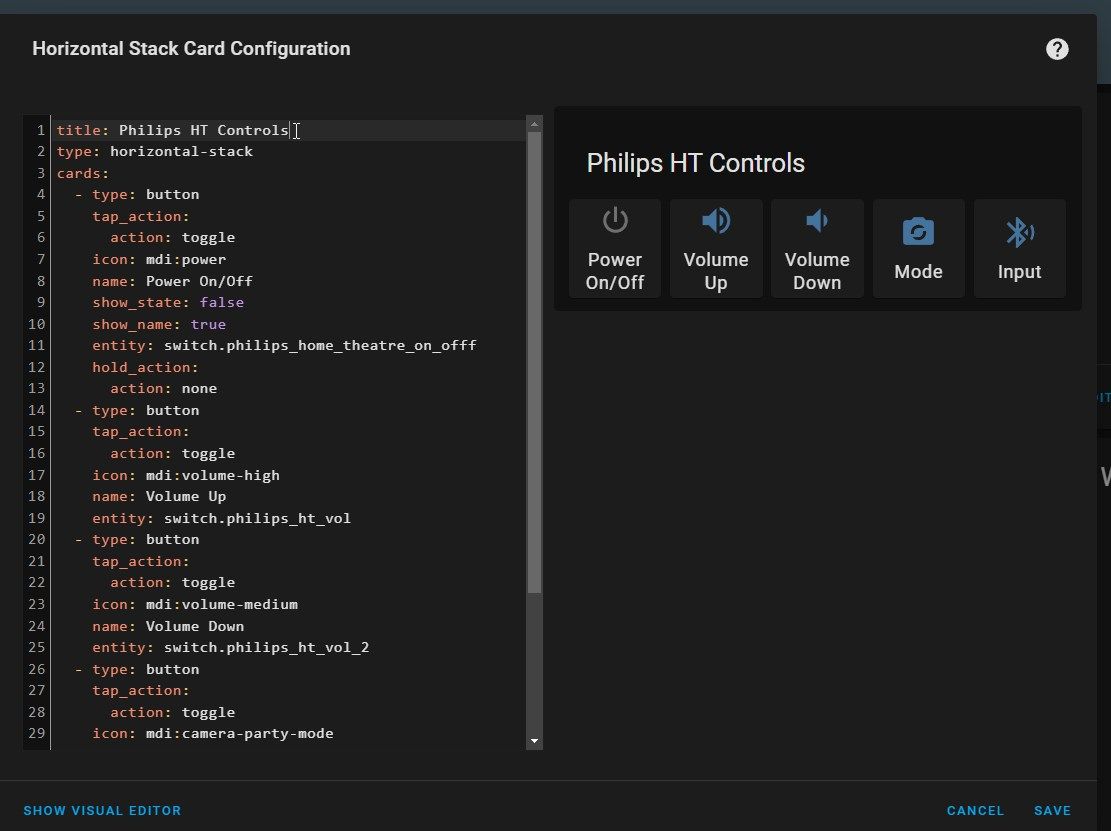Click the Cancel button
Image resolution: width=1111 pixels, height=831 pixels.
(x=975, y=810)
